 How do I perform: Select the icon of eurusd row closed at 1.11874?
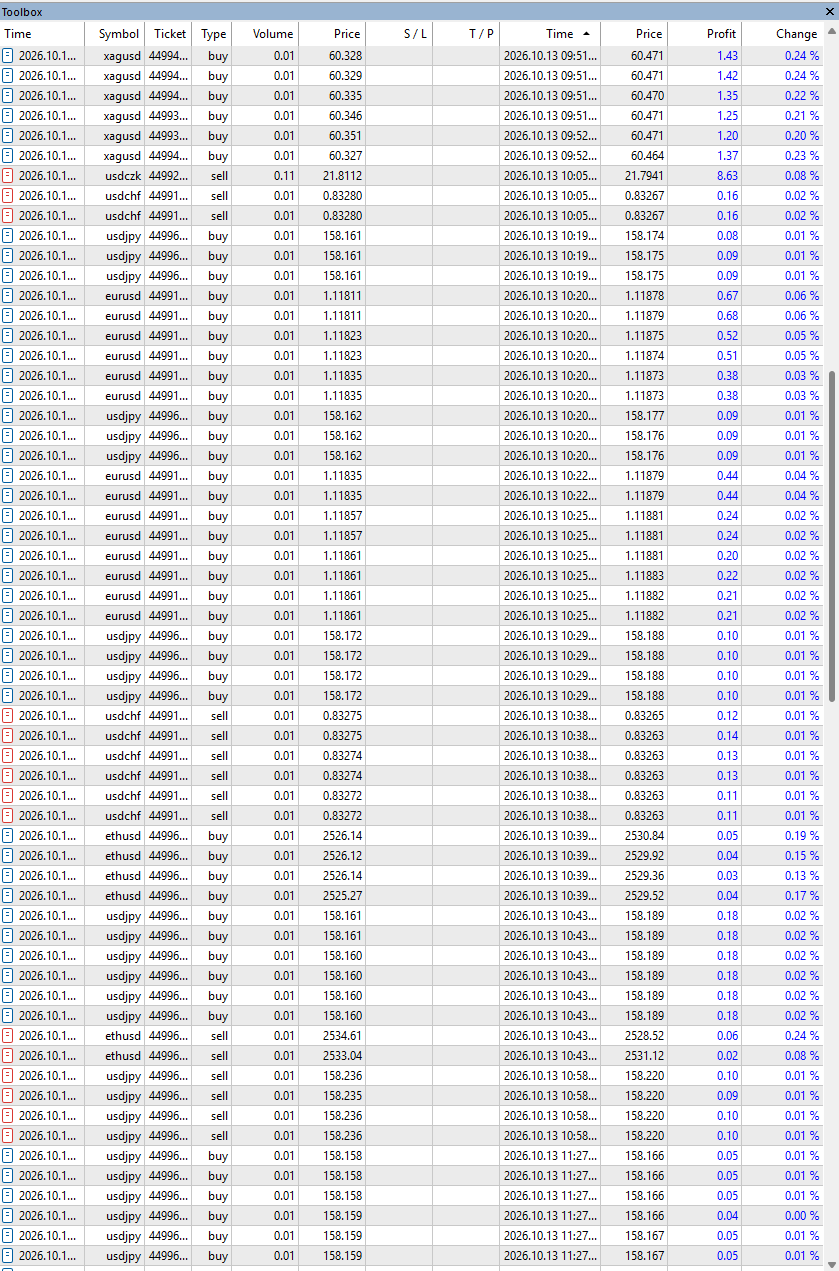click(x=8, y=356)
